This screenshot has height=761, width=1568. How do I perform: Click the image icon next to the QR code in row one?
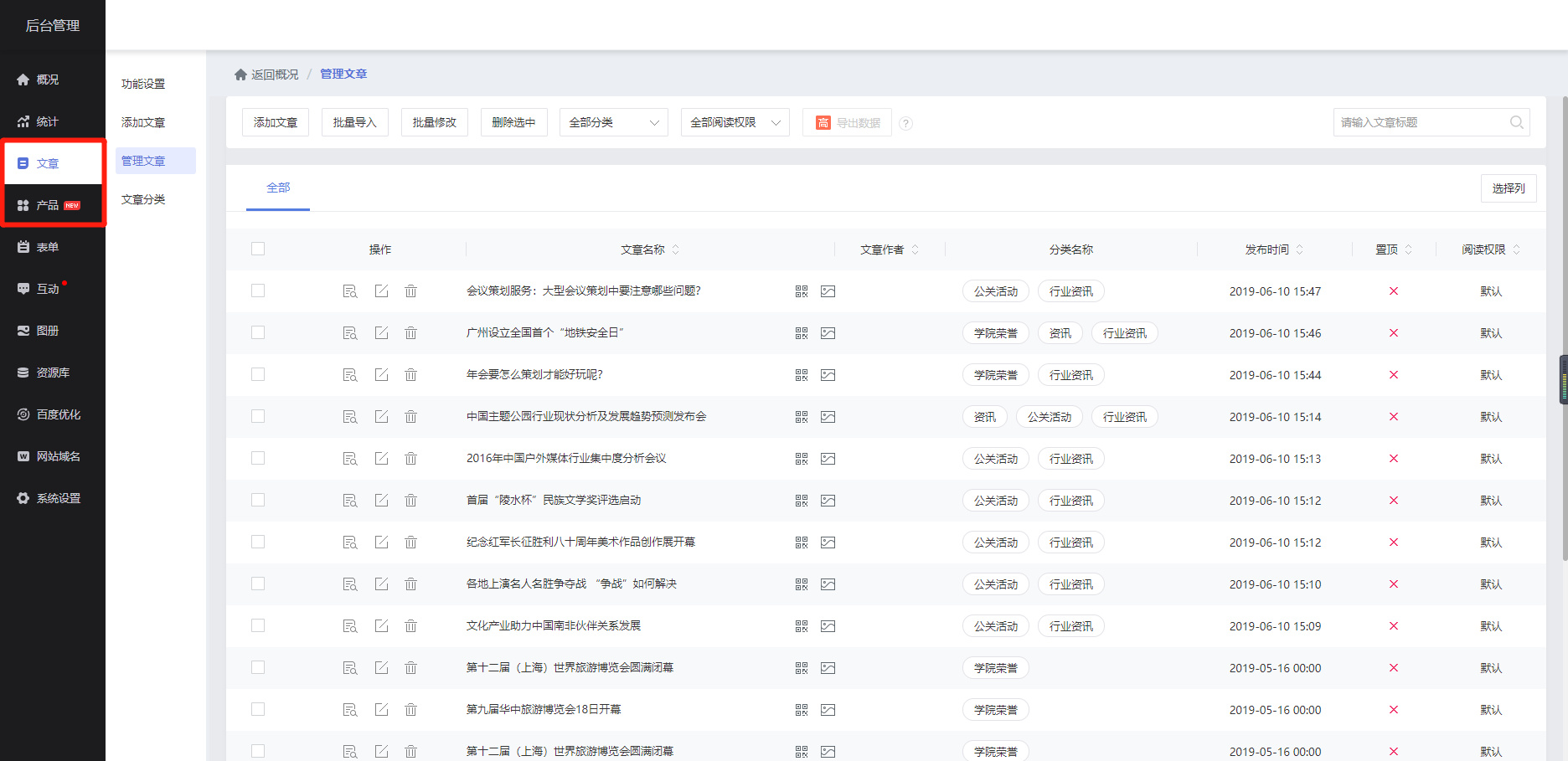[x=828, y=291]
